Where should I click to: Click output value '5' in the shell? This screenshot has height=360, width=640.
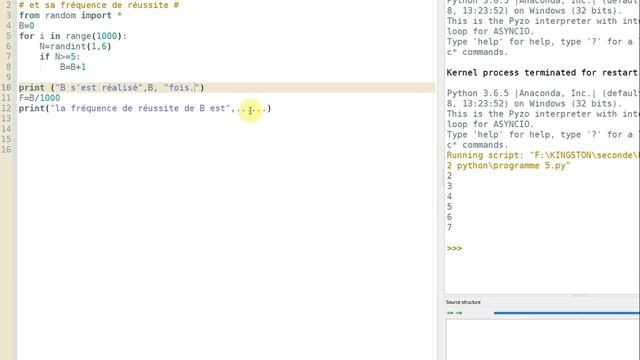pyautogui.click(x=449, y=207)
